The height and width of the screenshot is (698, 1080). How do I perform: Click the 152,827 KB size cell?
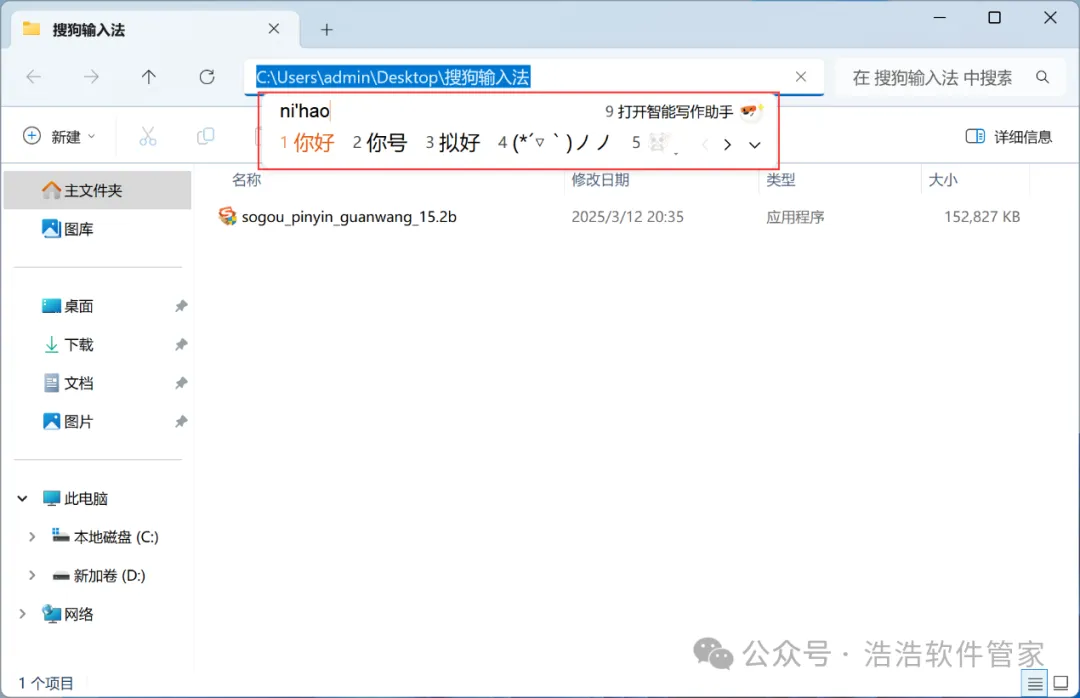pyautogui.click(x=982, y=217)
